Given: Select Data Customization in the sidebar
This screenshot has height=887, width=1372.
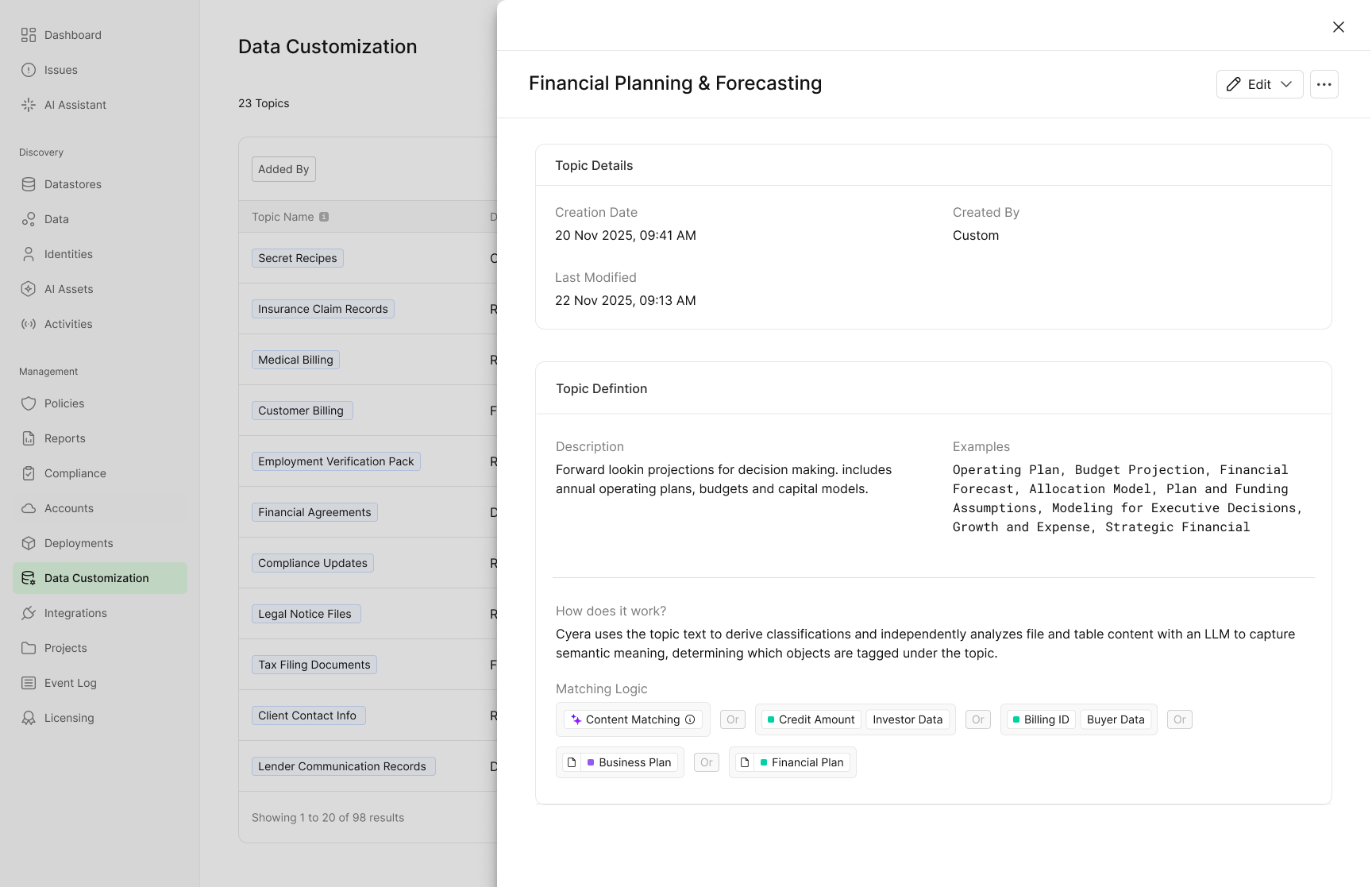Looking at the screenshot, I should [96, 577].
